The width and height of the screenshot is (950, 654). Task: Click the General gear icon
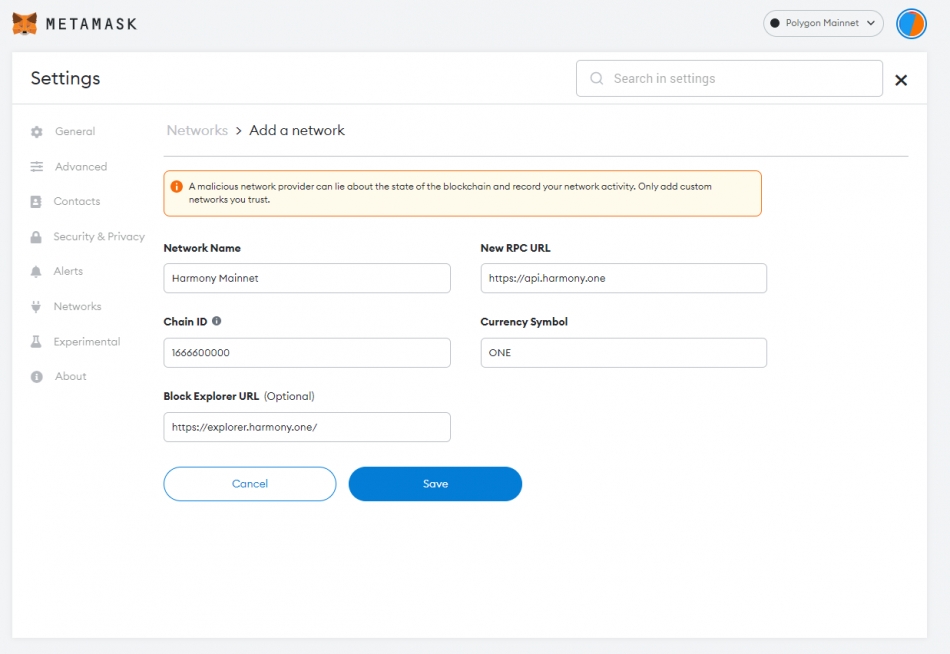click(x=36, y=132)
